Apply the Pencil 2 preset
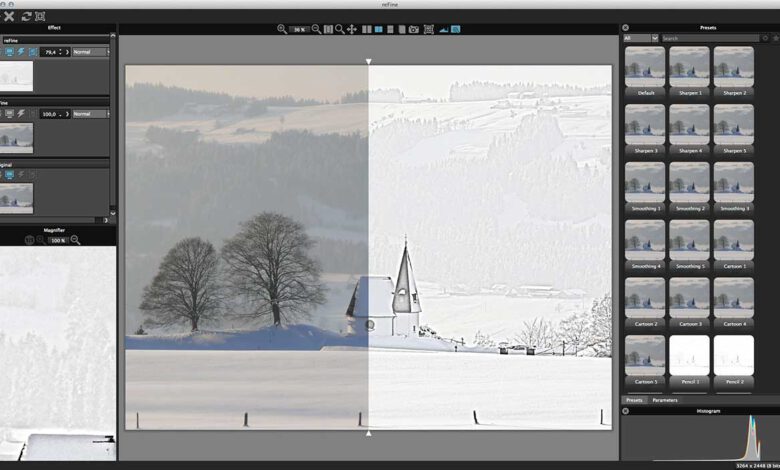Screen dimensions: 780x470 734,359
